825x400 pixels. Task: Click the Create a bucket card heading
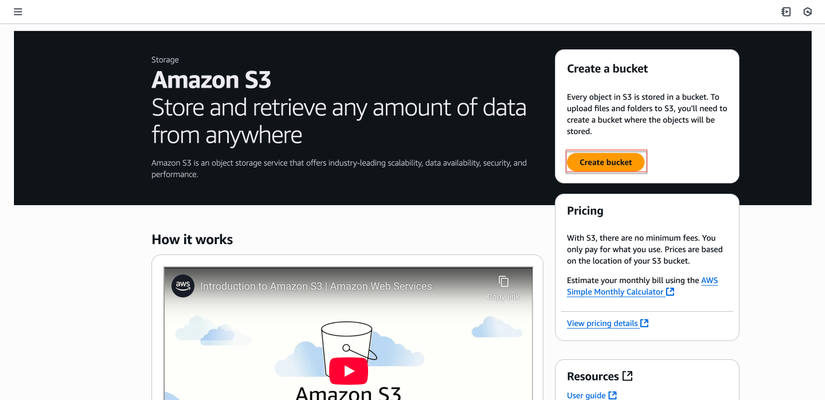[x=607, y=69]
